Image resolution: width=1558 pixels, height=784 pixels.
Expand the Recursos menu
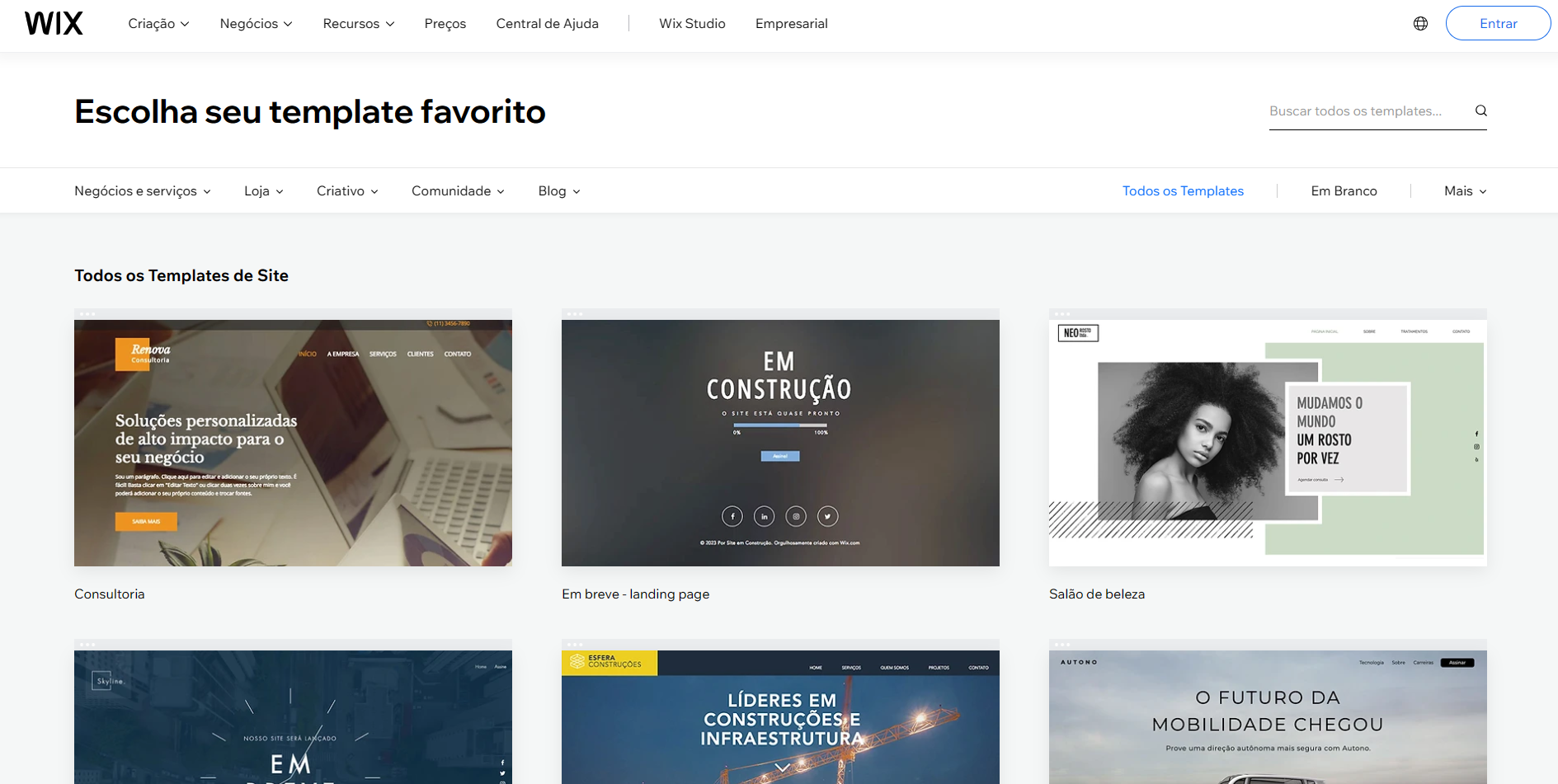pyautogui.click(x=359, y=24)
